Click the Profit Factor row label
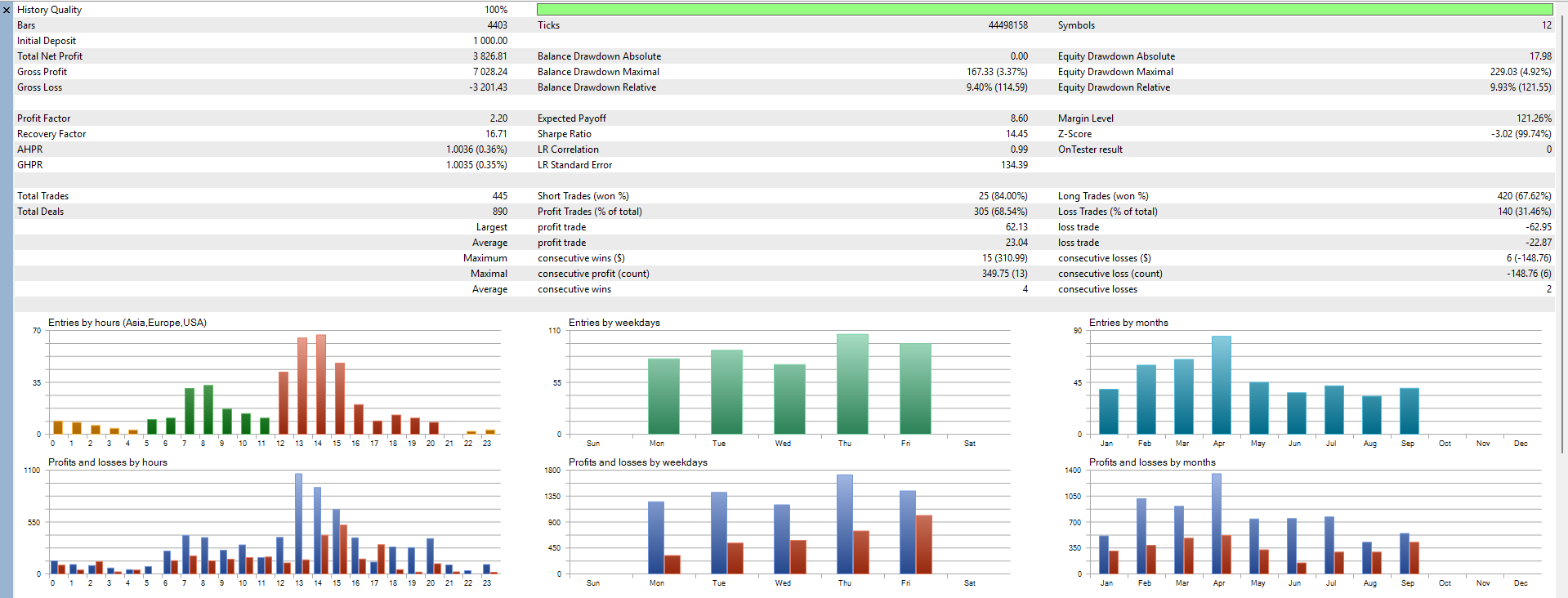 44,118
